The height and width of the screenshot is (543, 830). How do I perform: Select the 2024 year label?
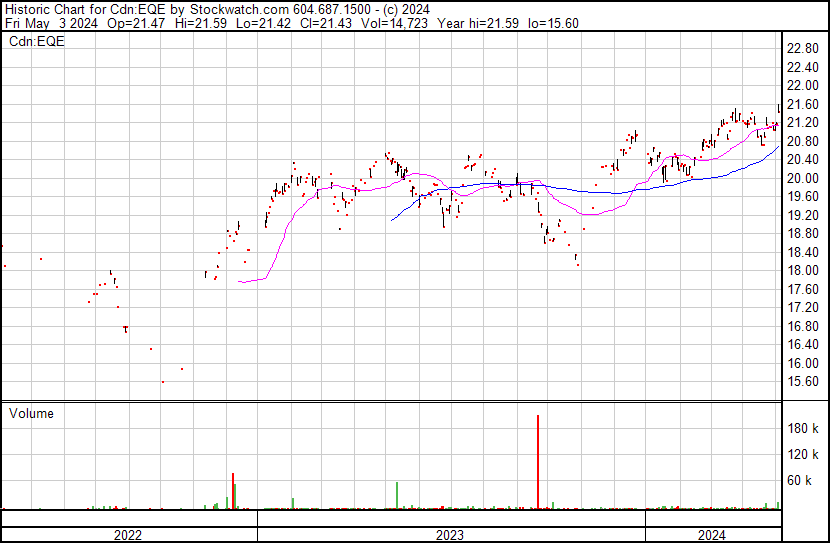click(x=711, y=535)
